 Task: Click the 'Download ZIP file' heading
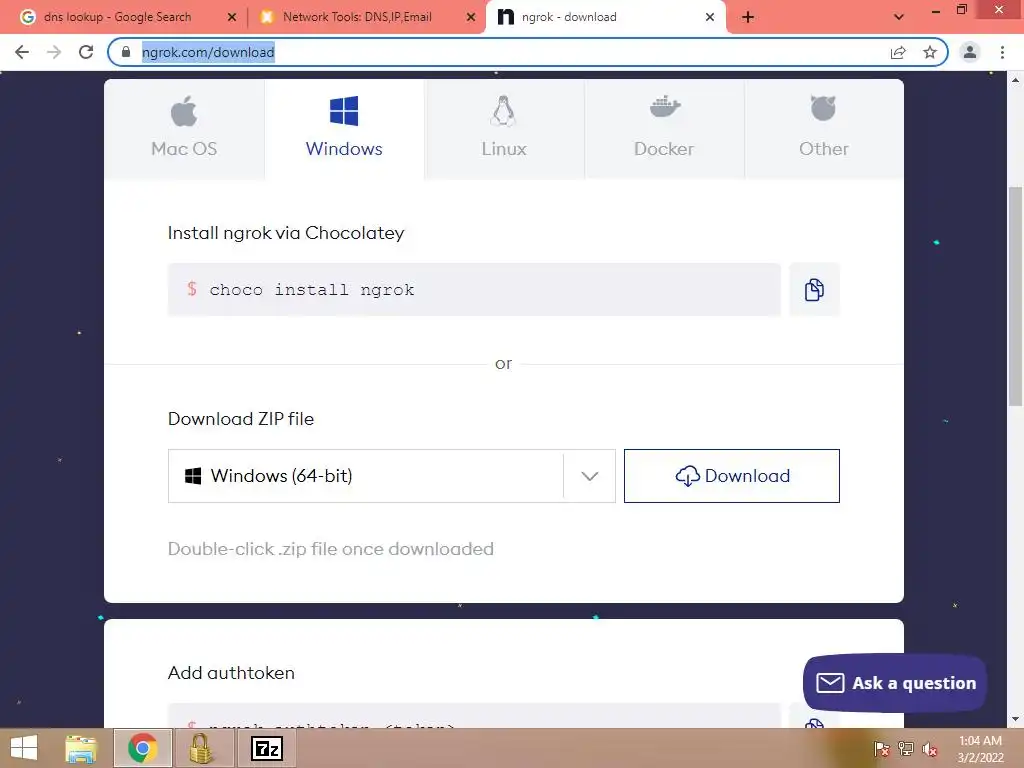click(x=241, y=419)
